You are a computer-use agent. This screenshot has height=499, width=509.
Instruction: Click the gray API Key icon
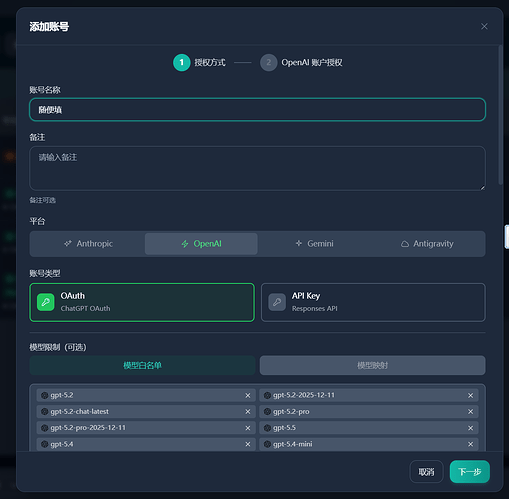tap(277, 302)
